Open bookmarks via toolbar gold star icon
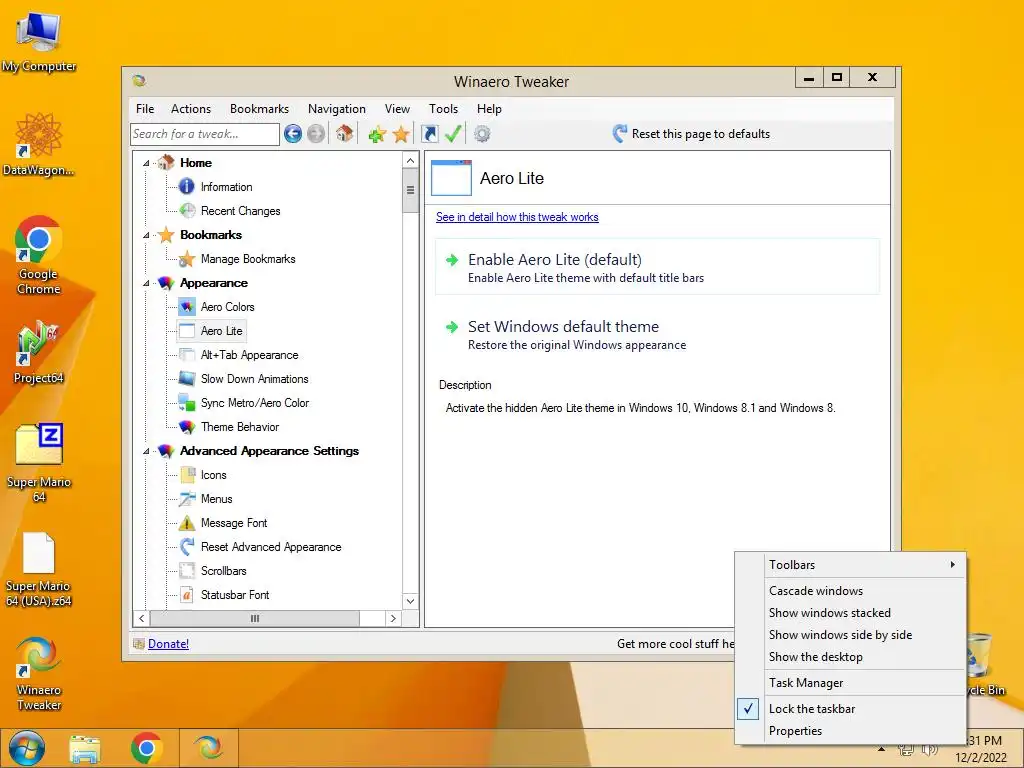The image size is (1024, 768). click(401, 135)
